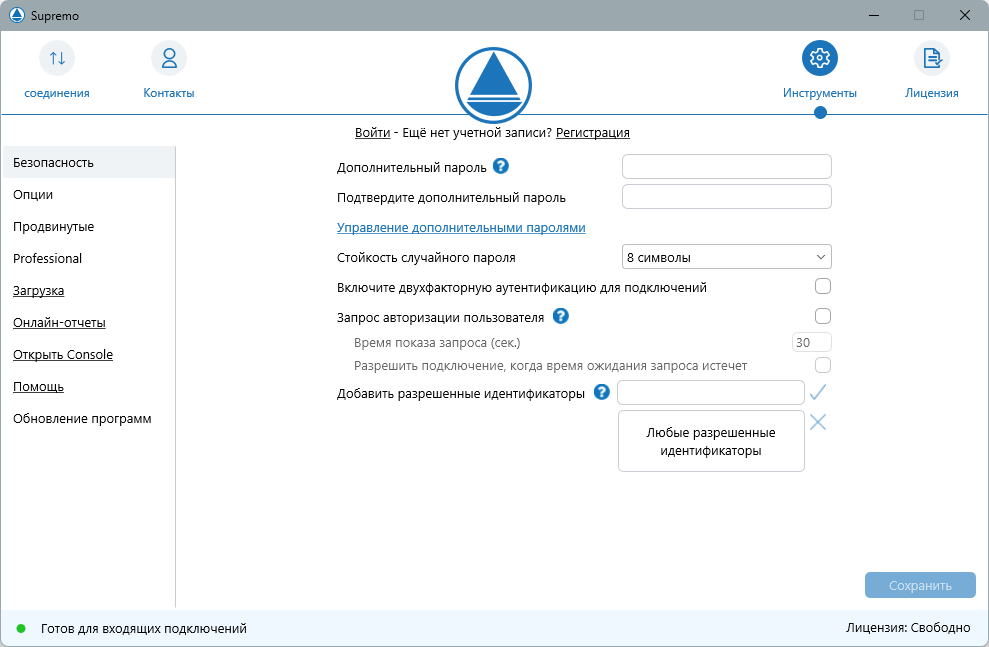Viewport: 989px width, 647px height.
Task: Open the Продвинутые settings section
Action: click(x=88, y=226)
